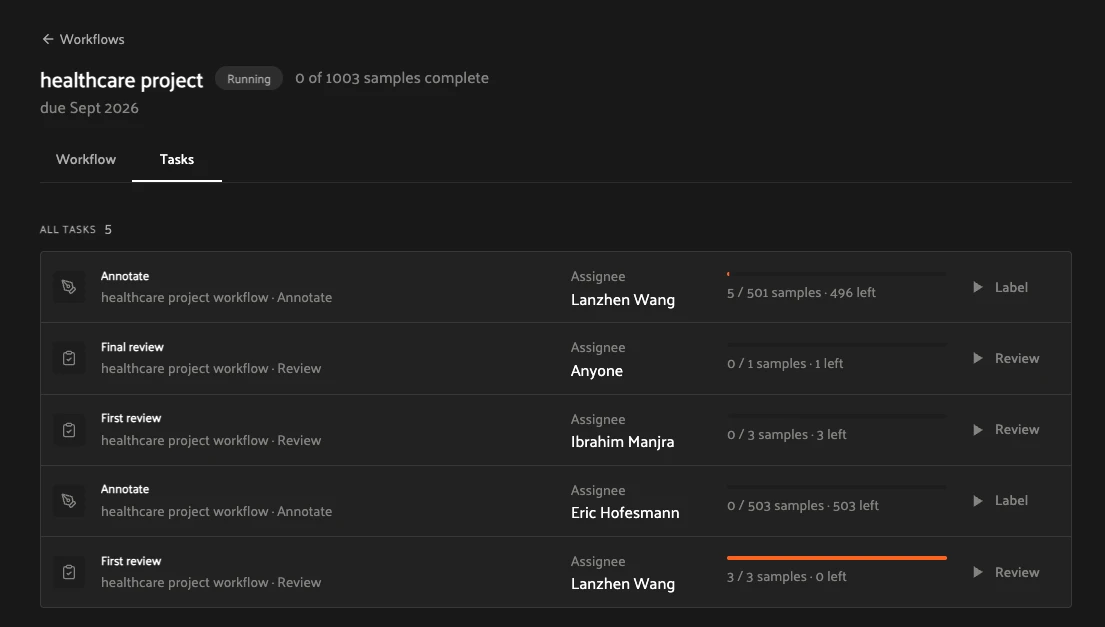Click back arrow next to Workflows

point(47,39)
